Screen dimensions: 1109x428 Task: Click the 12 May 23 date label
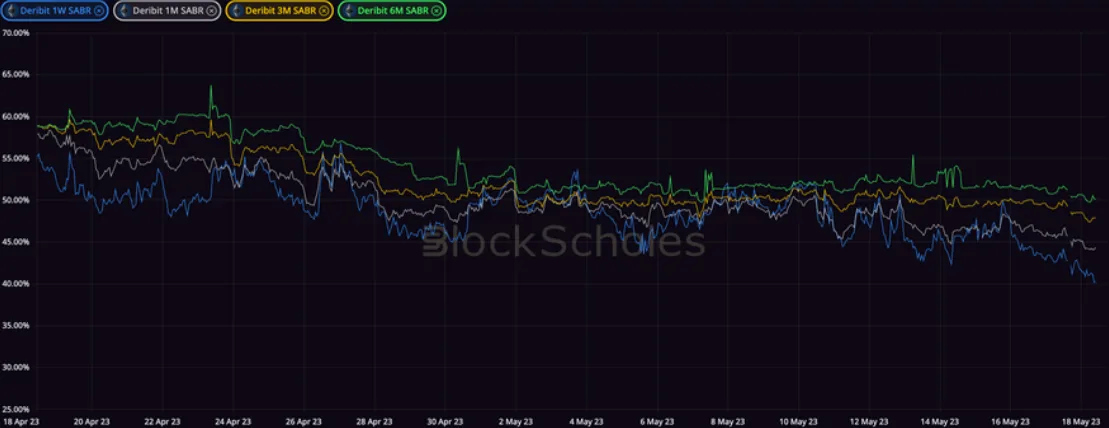coord(870,421)
